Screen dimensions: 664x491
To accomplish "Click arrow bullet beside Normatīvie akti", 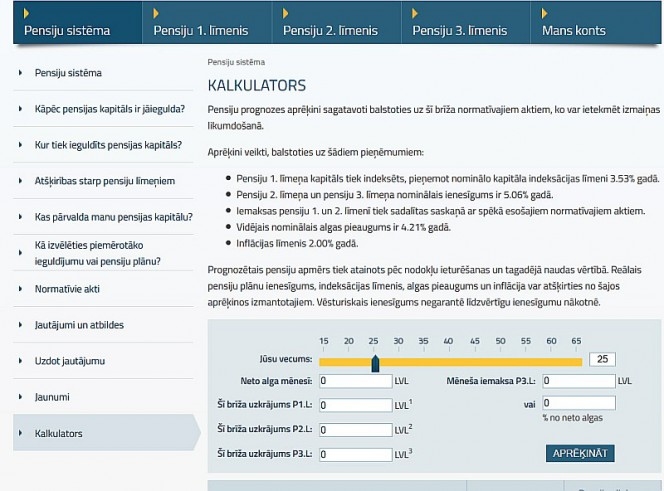I will (22, 289).
